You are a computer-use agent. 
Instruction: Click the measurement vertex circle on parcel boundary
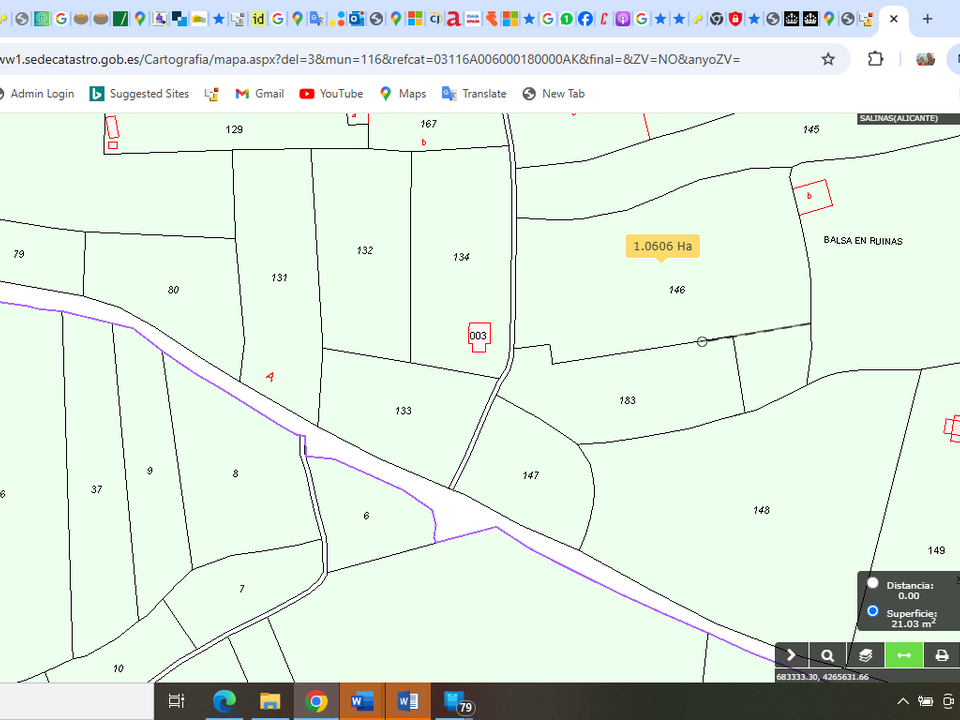click(702, 342)
